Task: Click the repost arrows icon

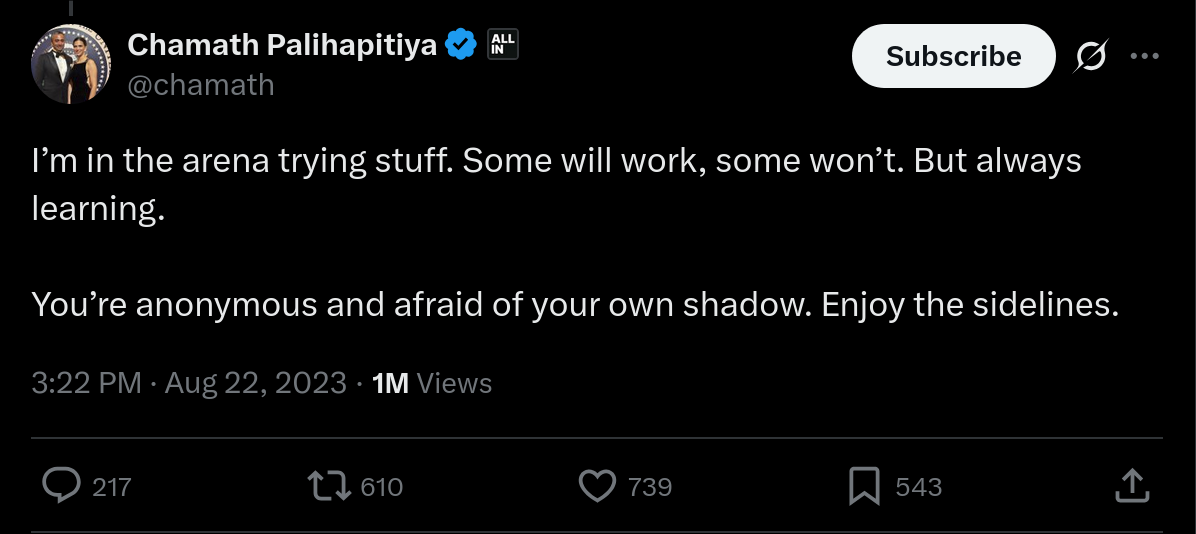Action: point(329,486)
